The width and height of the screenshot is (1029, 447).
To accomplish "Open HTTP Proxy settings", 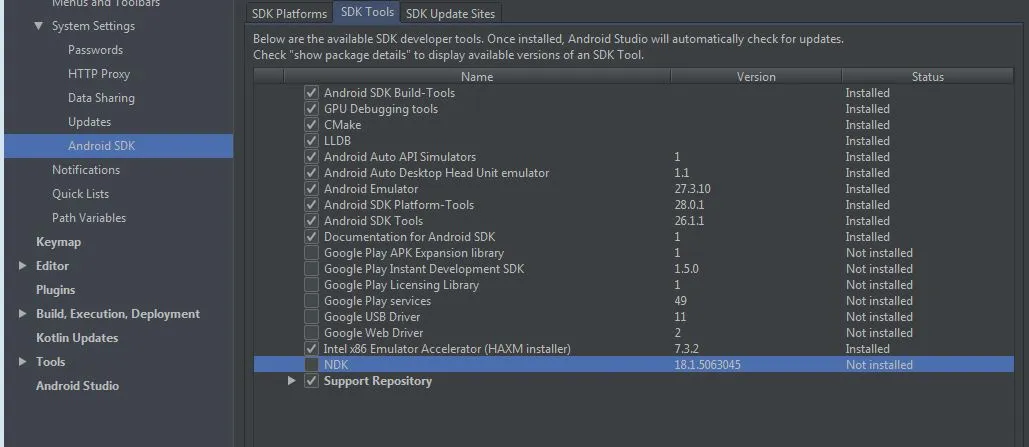I will coord(99,74).
